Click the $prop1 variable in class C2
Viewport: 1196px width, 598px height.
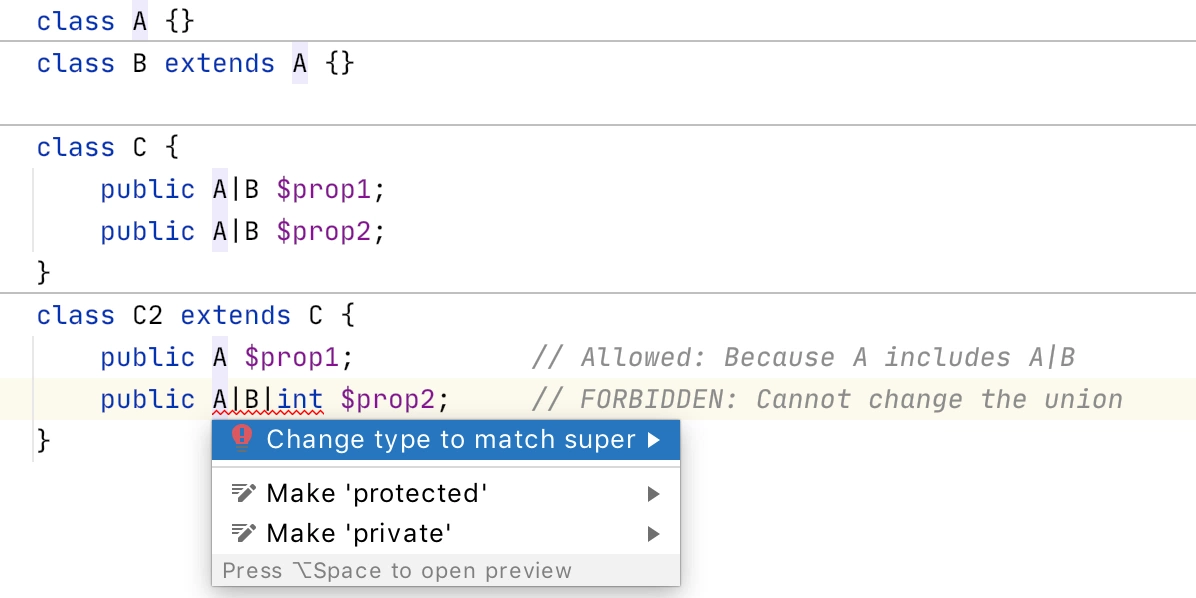coord(291,357)
